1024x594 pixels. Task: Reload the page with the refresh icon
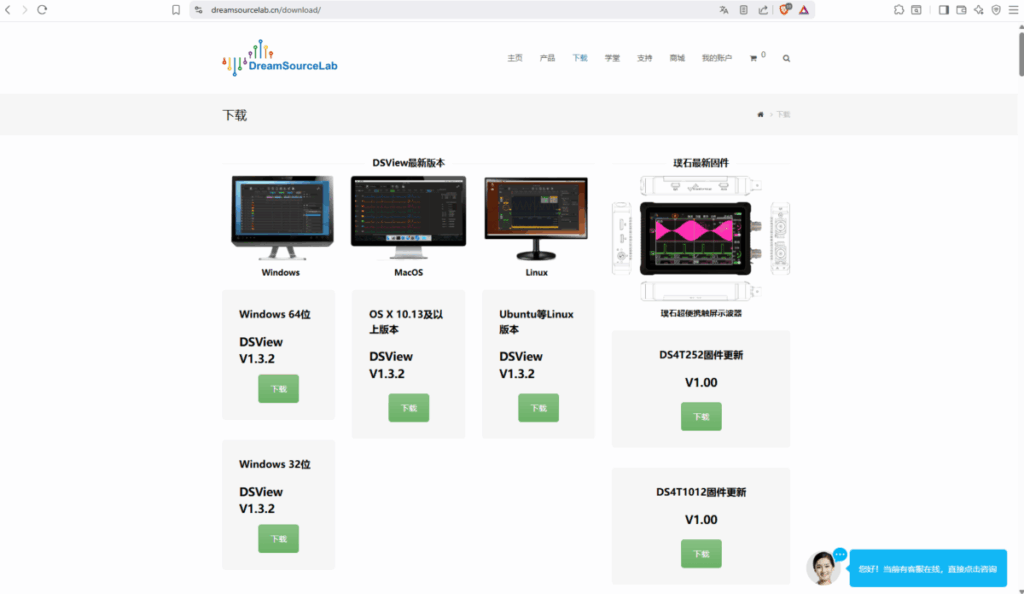[42, 10]
